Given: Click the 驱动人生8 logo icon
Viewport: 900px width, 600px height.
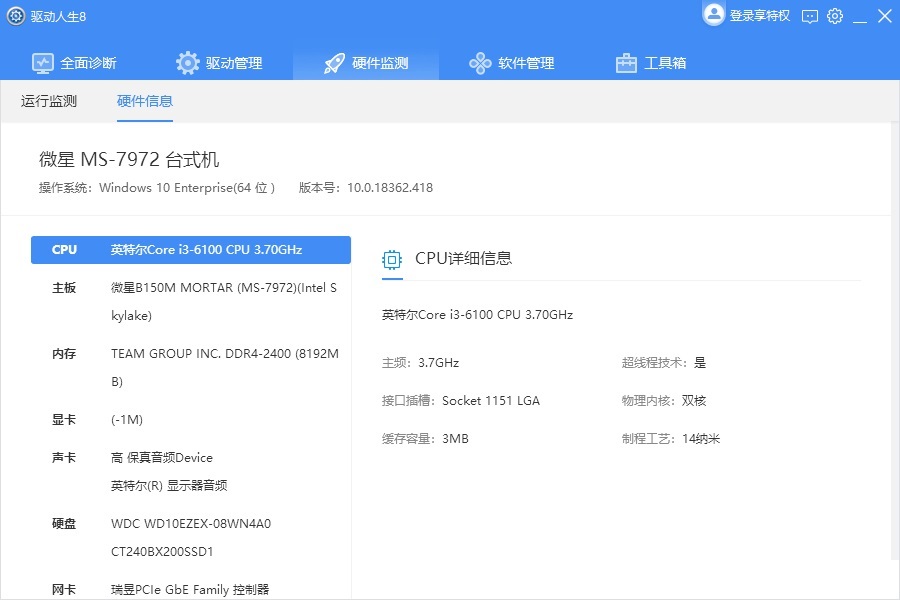Looking at the screenshot, I should (15, 16).
